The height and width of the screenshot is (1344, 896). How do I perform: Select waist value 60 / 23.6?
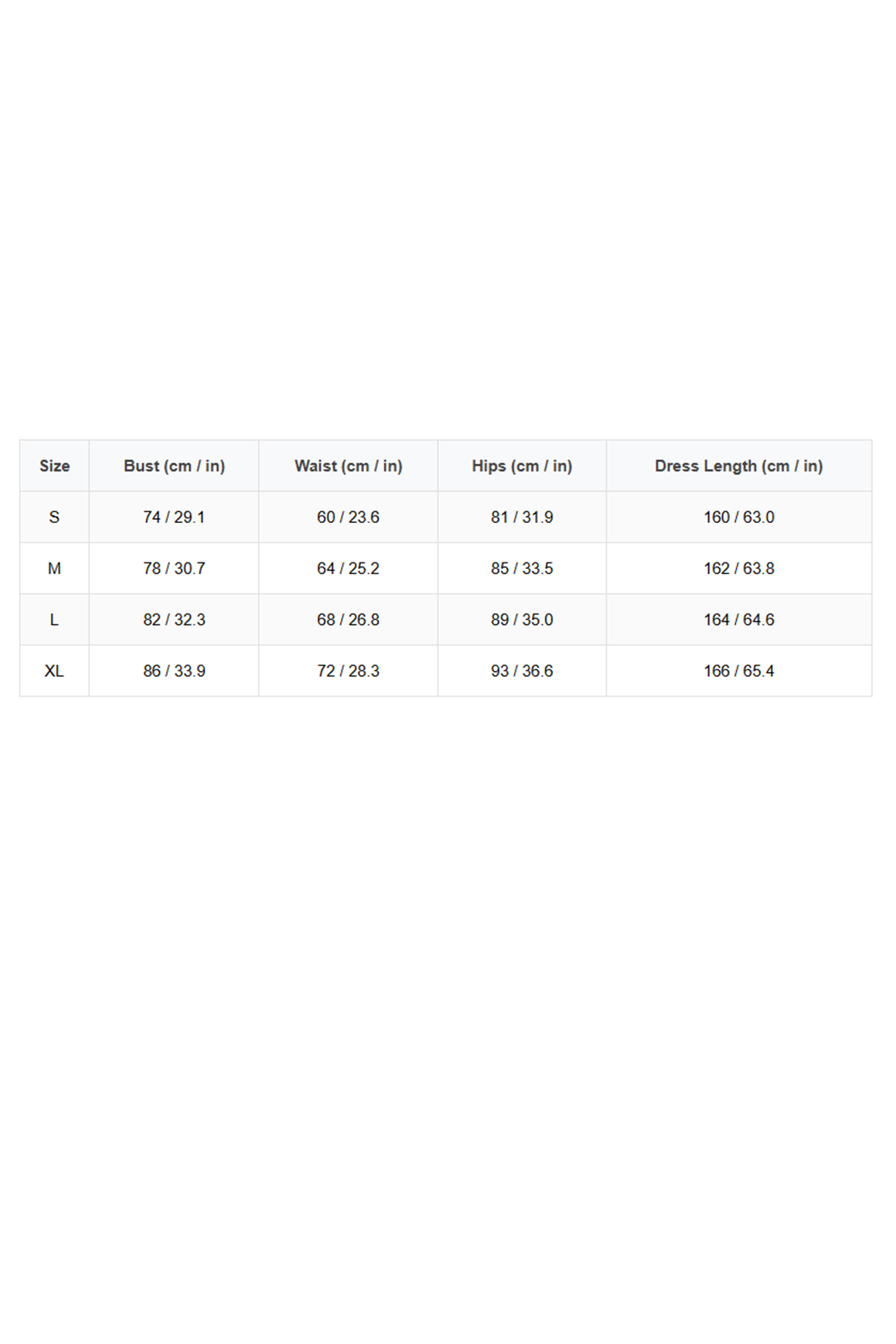(x=348, y=517)
